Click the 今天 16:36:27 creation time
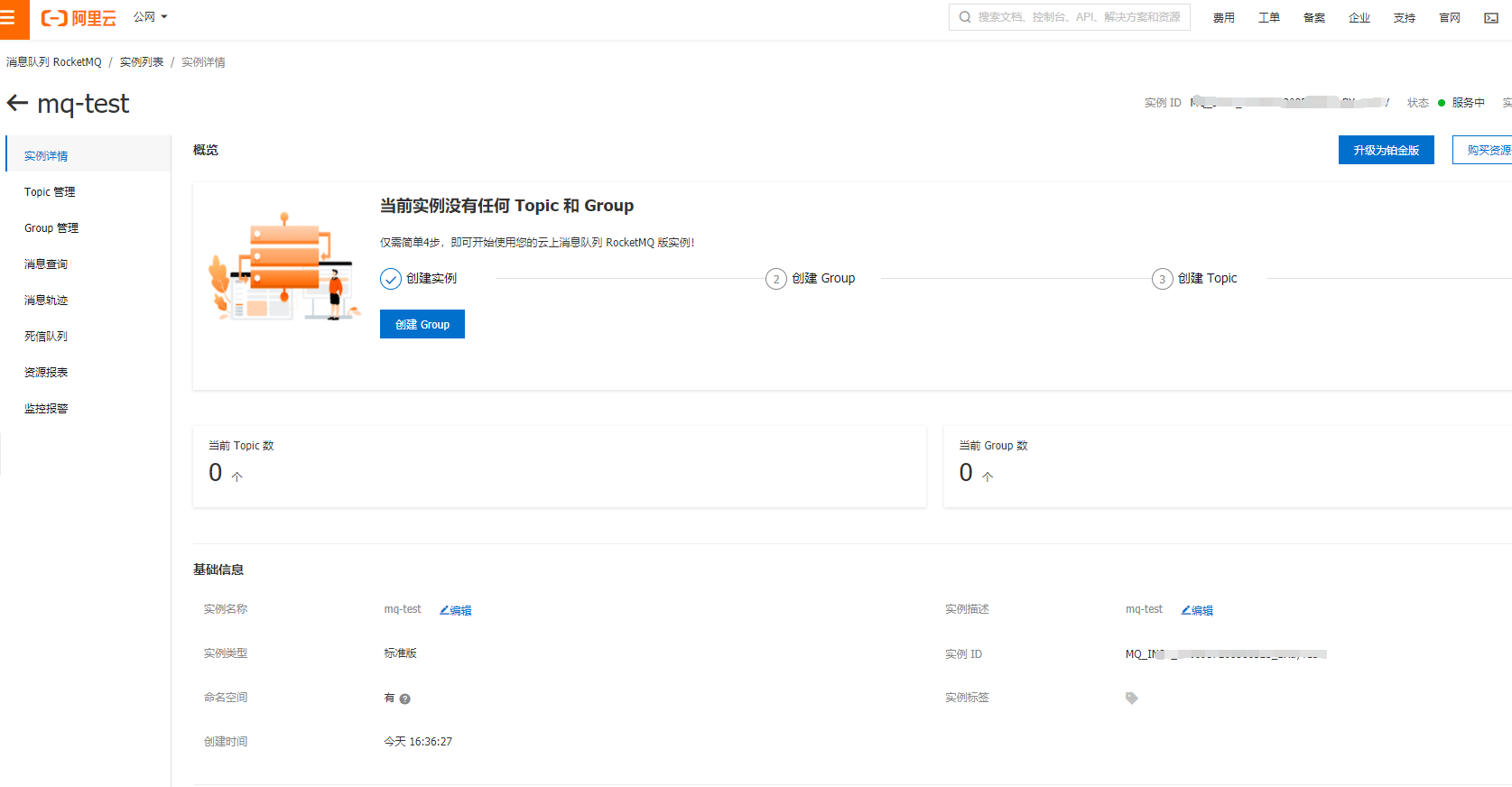1512x787 pixels. coord(418,741)
